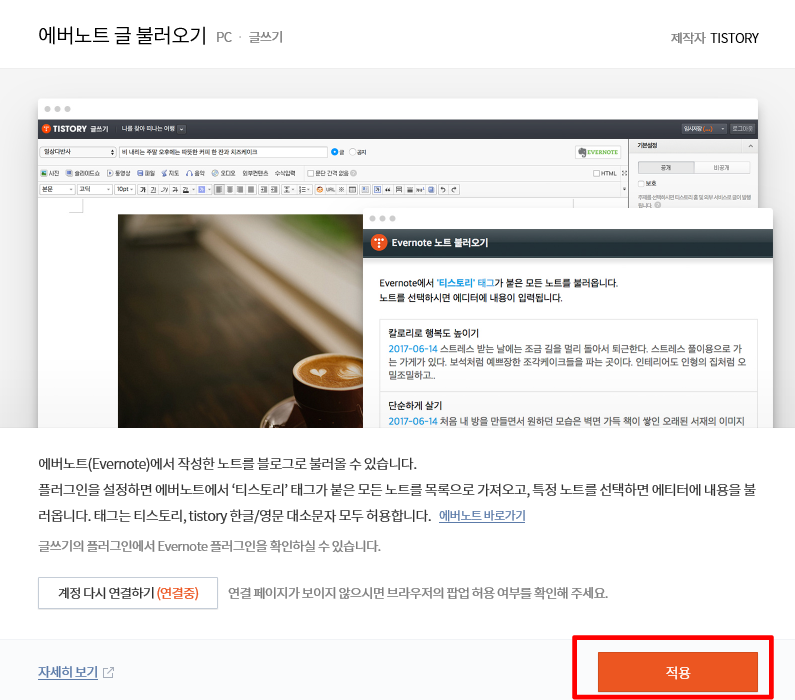The width and height of the screenshot is (795, 700).
Task: Click the EVERNOTE button in preview editor
Action: (598, 152)
